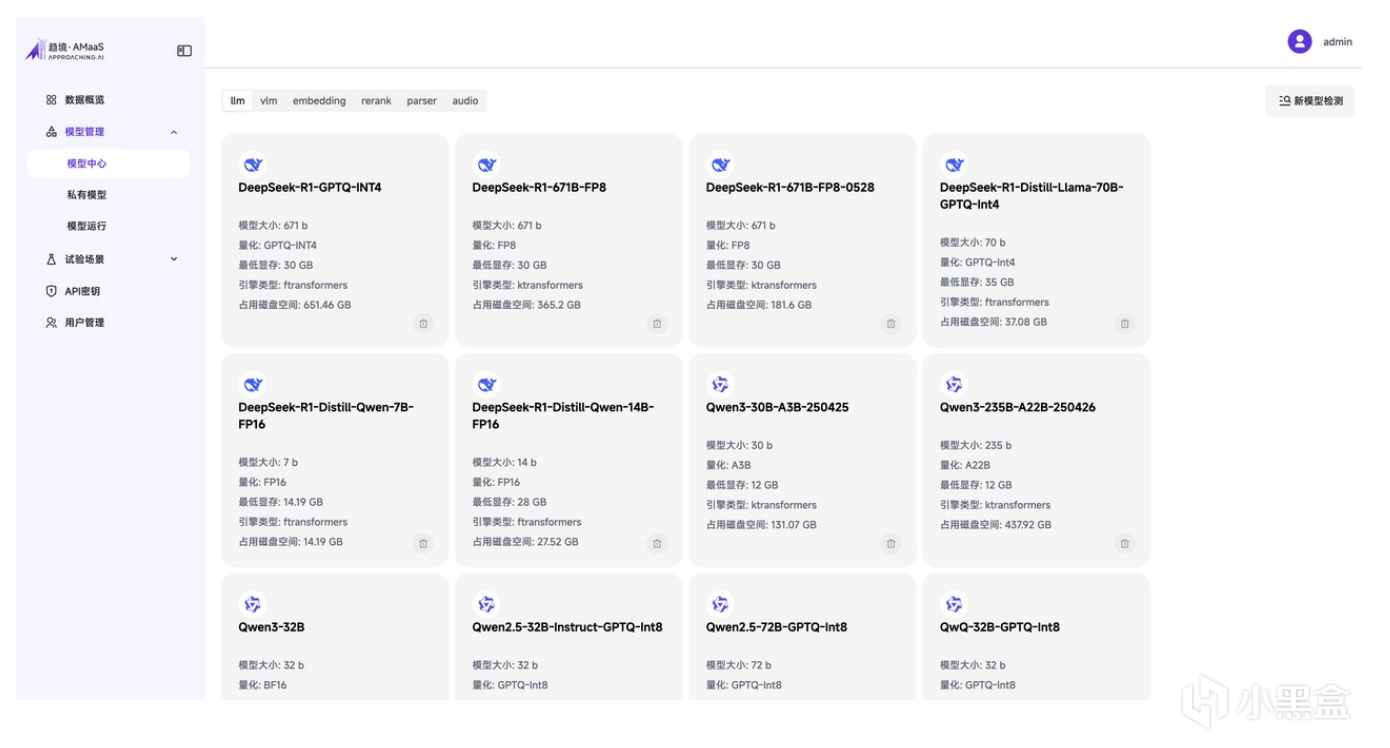Switch to the llm tab

[238, 101]
